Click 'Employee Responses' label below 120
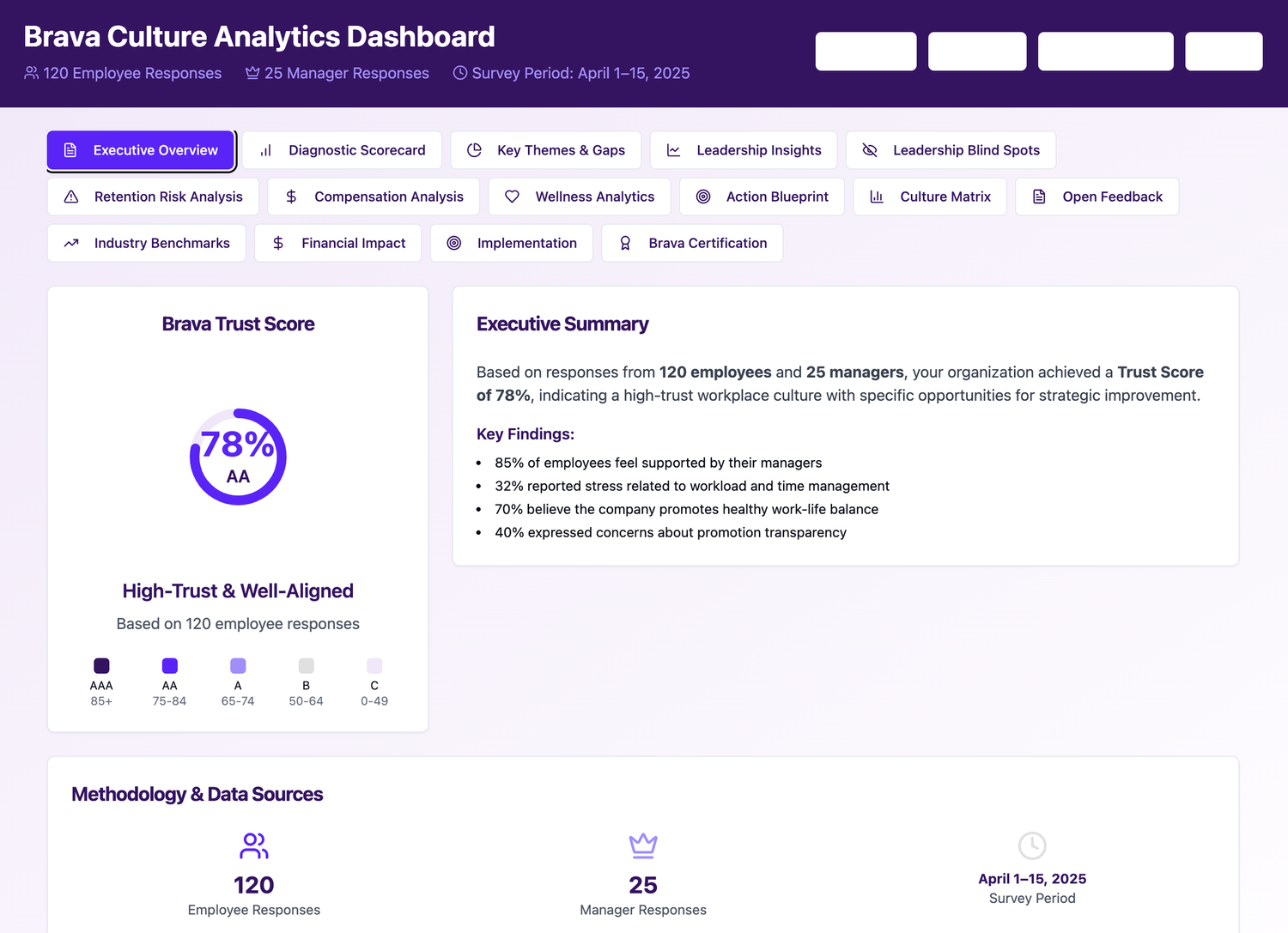 254,910
